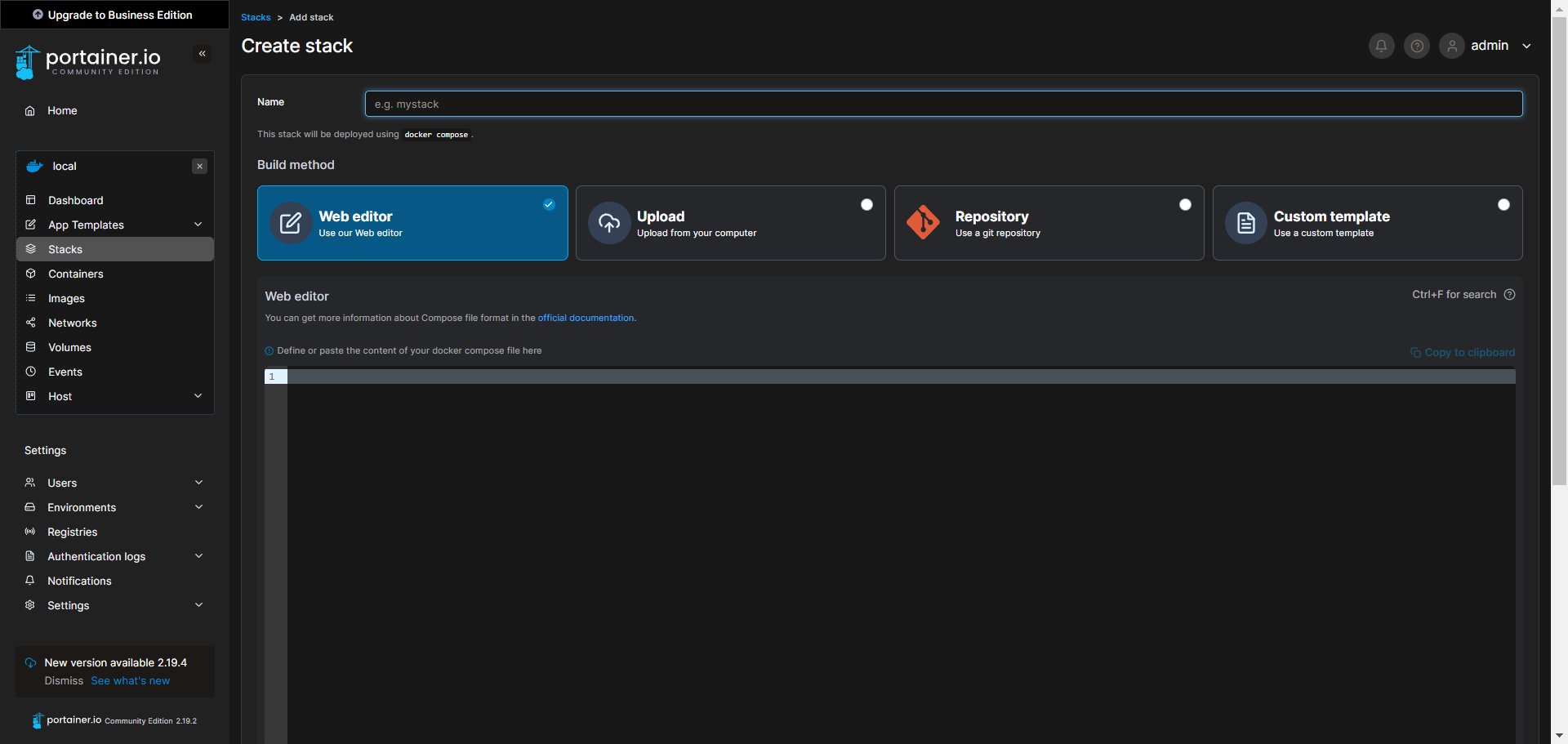Go to Volumes in the sidebar
The image size is (1568, 744).
pyautogui.click(x=69, y=347)
